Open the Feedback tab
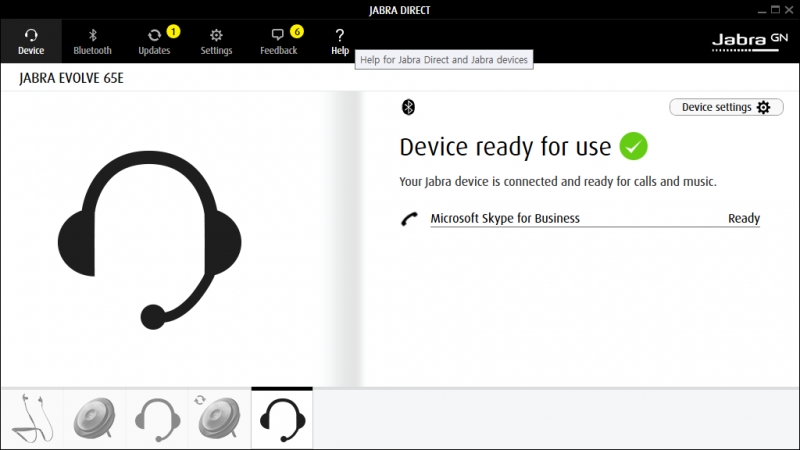The width and height of the screenshot is (800, 450). pyautogui.click(x=279, y=41)
